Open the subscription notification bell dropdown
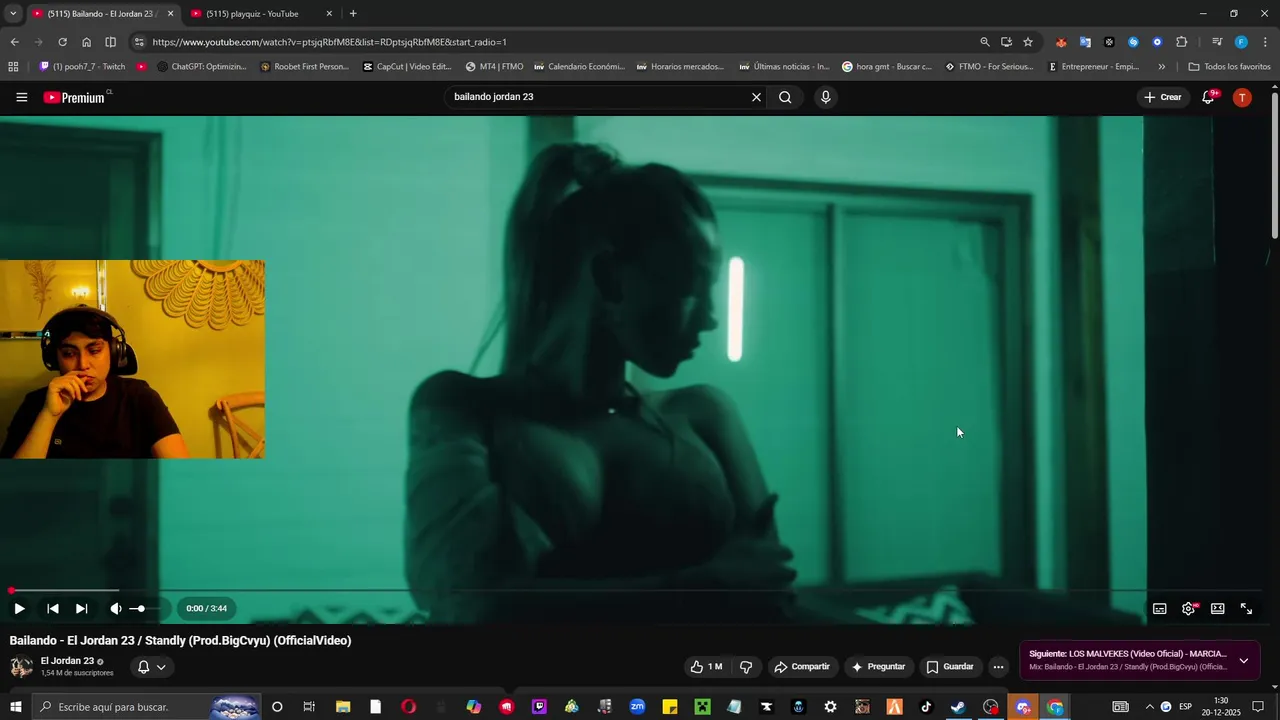1280x720 pixels. 151,667
